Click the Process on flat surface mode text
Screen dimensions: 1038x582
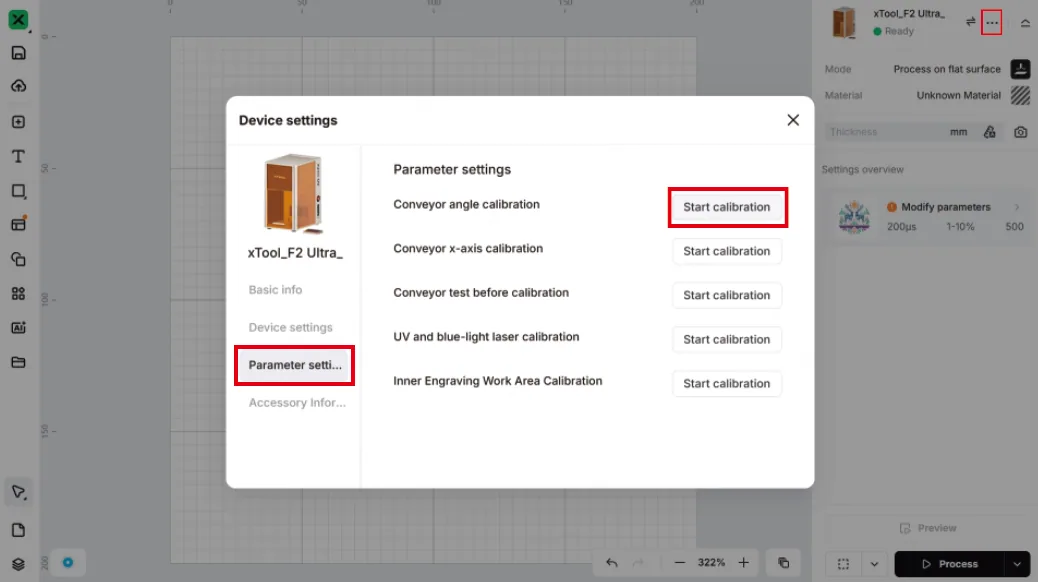947,69
